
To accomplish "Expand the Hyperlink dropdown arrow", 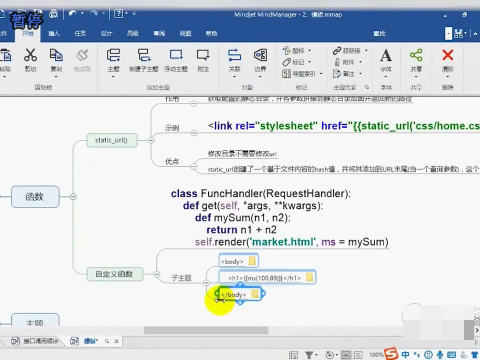I will (366, 51).
